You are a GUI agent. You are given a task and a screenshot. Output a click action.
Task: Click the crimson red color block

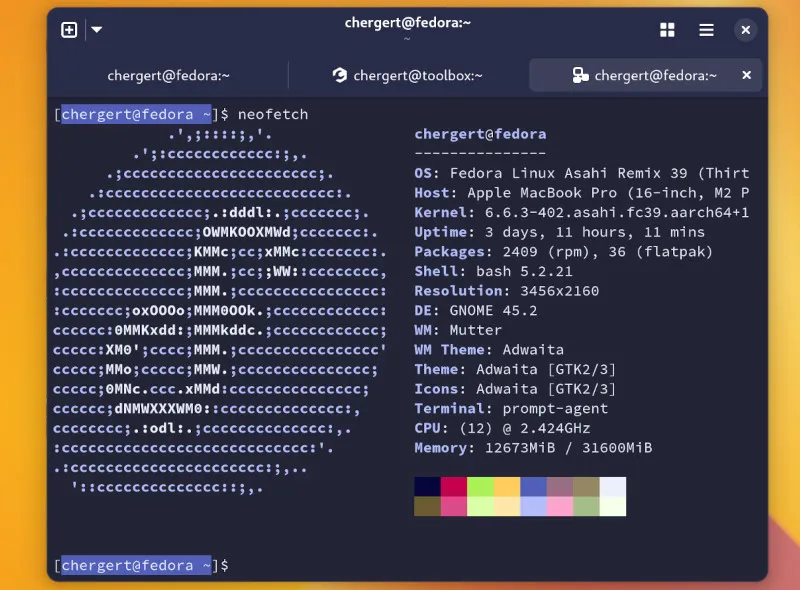pos(453,486)
